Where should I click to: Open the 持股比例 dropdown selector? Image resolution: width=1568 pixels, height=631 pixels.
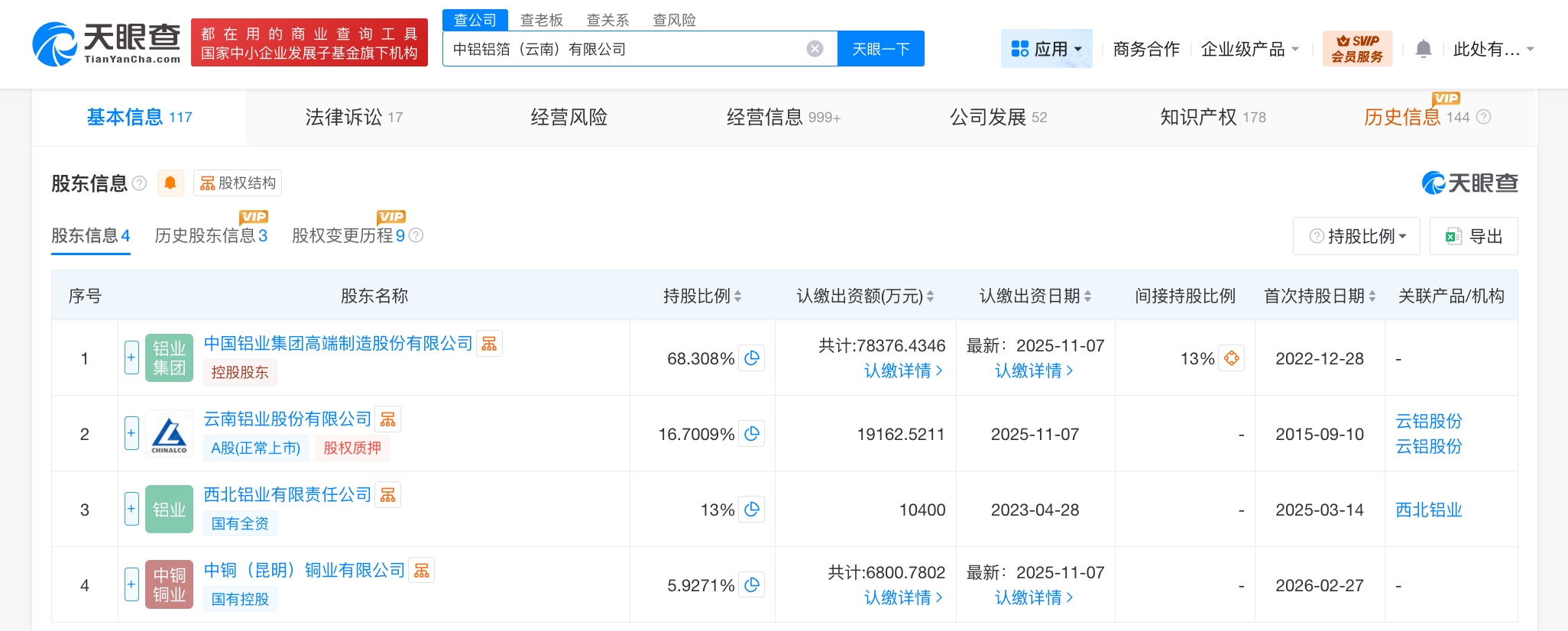(x=1357, y=236)
